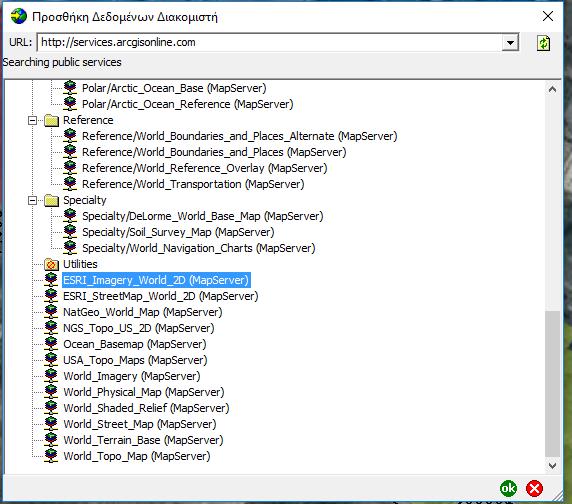Image resolution: width=572 pixels, height=504 pixels.
Task: Click the map server icon beside USA_Topo_Maps
Action: point(51,360)
